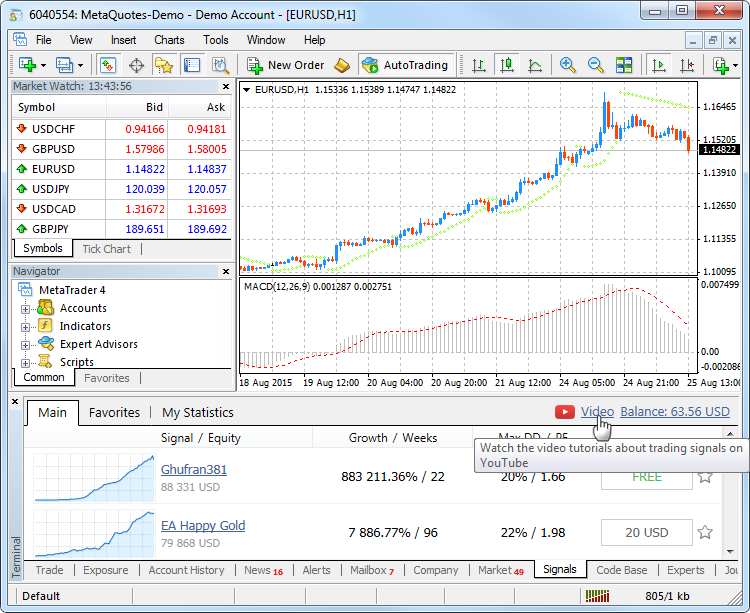Select the line chart icon

click(x=535, y=65)
